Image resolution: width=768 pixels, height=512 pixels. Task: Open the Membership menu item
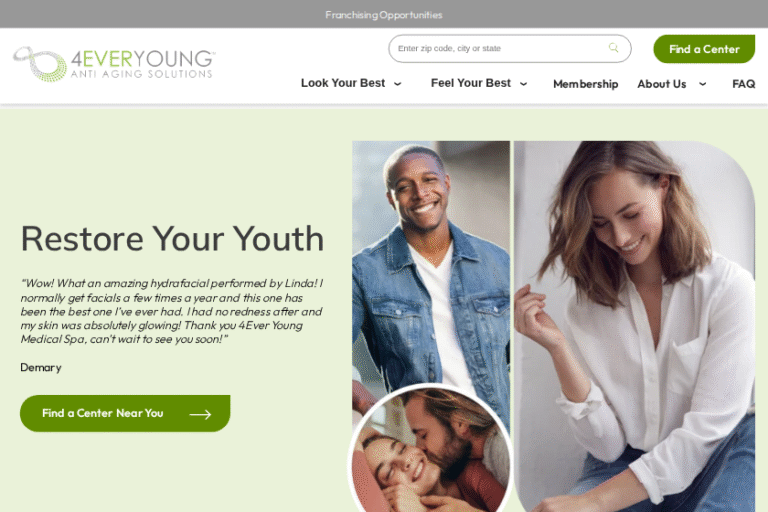click(585, 84)
